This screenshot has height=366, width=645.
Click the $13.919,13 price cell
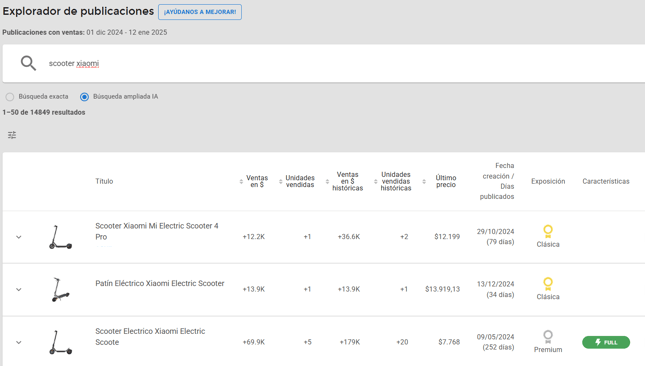coord(443,290)
